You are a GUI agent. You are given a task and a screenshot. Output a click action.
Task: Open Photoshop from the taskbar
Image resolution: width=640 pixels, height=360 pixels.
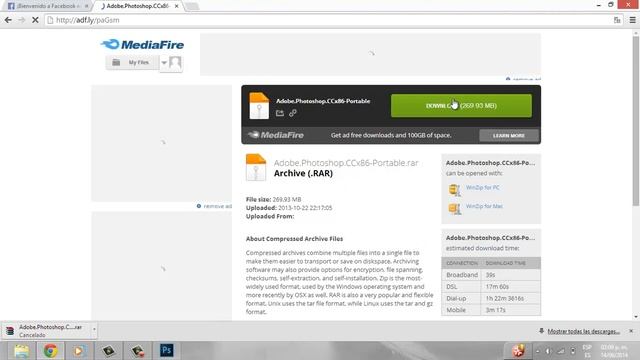167,350
